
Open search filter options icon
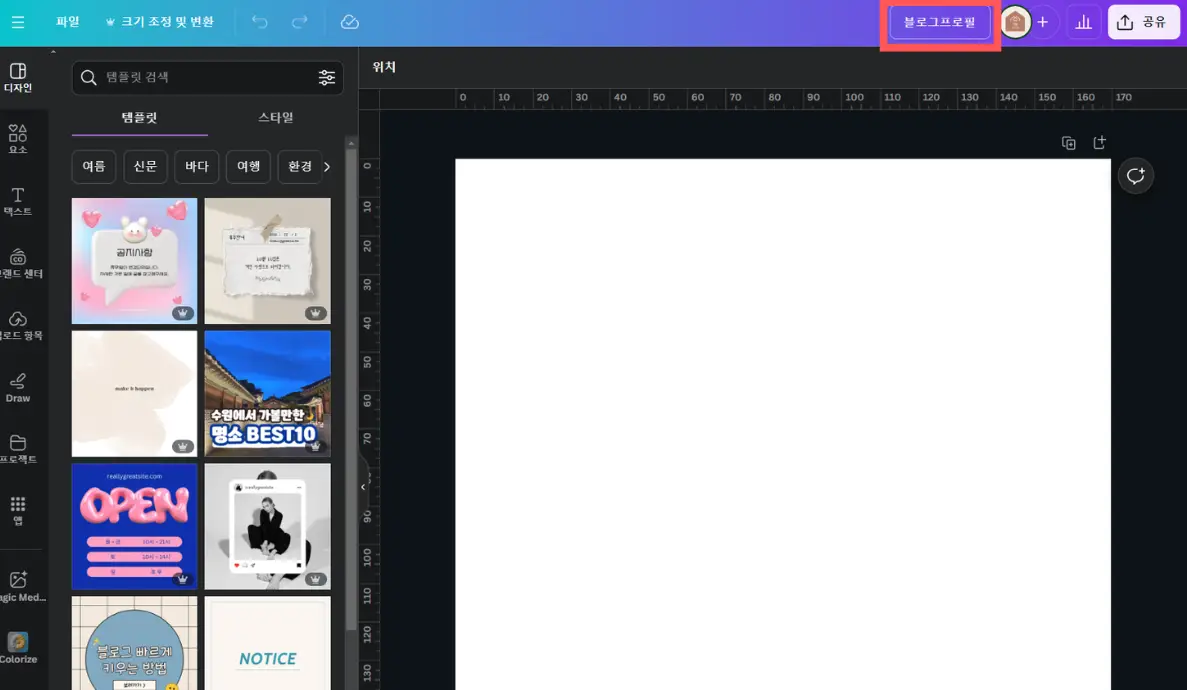326,77
